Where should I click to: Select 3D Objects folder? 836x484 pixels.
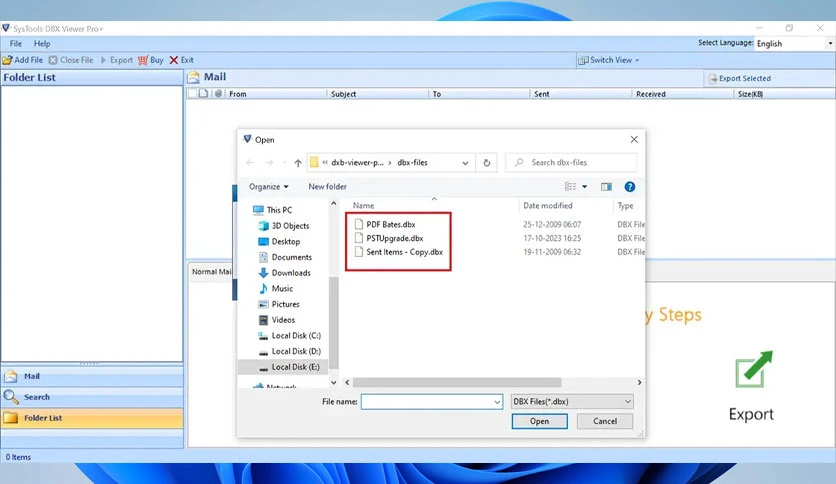click(284, 226)
